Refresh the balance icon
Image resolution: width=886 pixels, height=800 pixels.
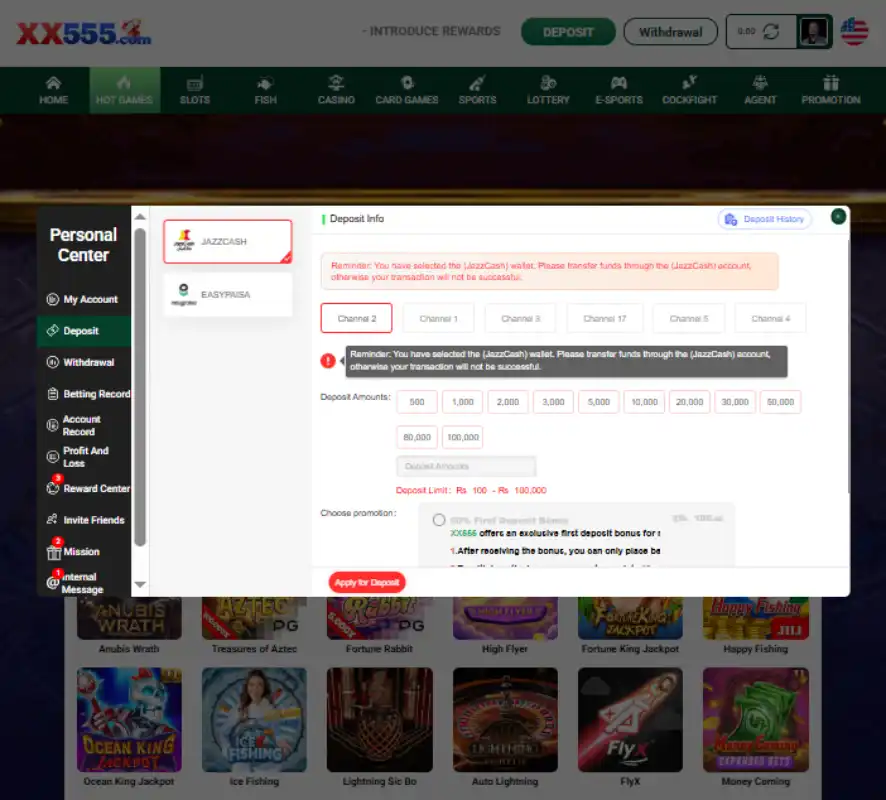tap(771, 32)
